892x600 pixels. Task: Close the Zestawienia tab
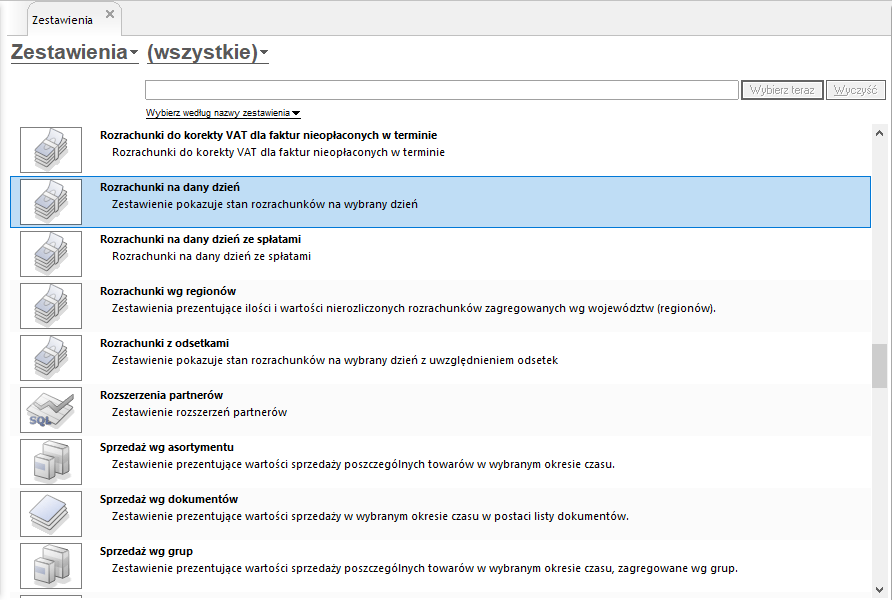click(110, 14)
